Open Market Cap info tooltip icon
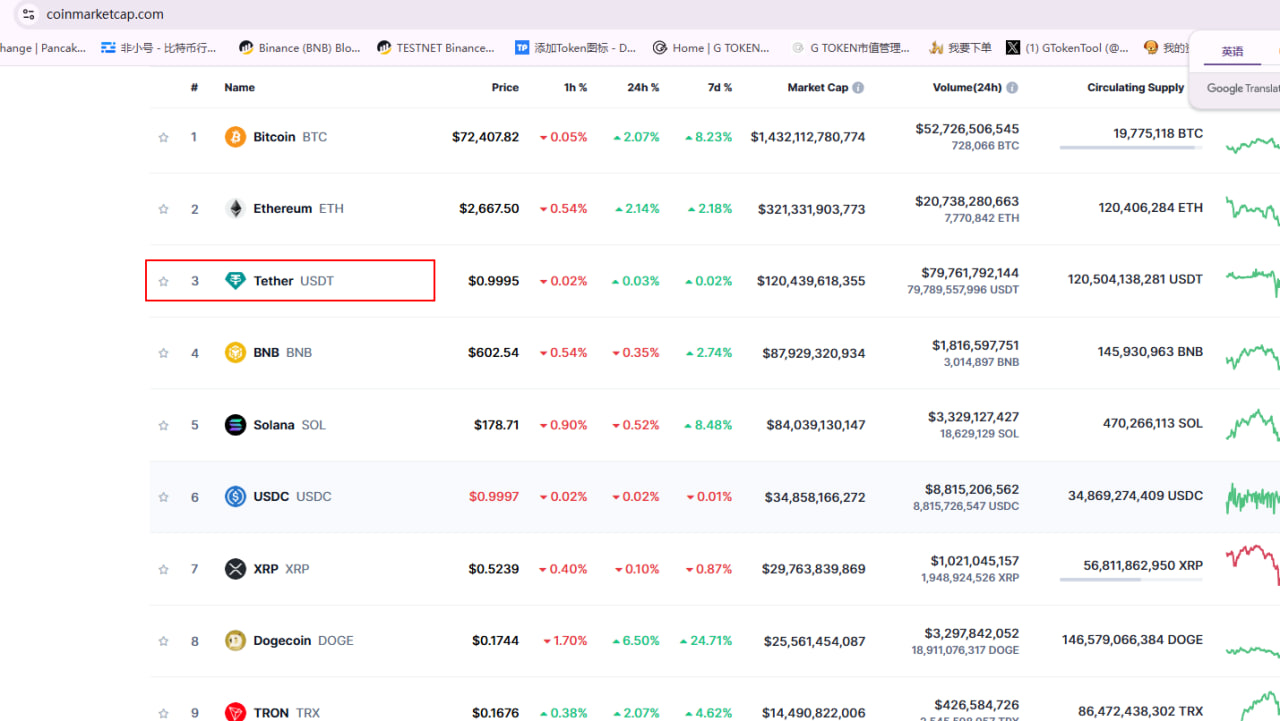Image resolution: width=1280 pixels, height=721 pixels. (x=858, y=88)
